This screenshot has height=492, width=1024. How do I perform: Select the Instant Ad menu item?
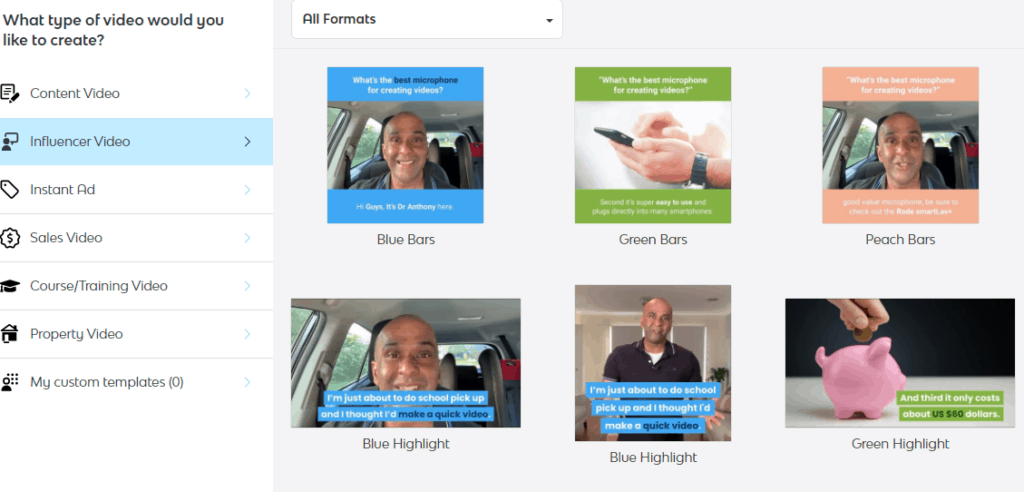(136, 189)
